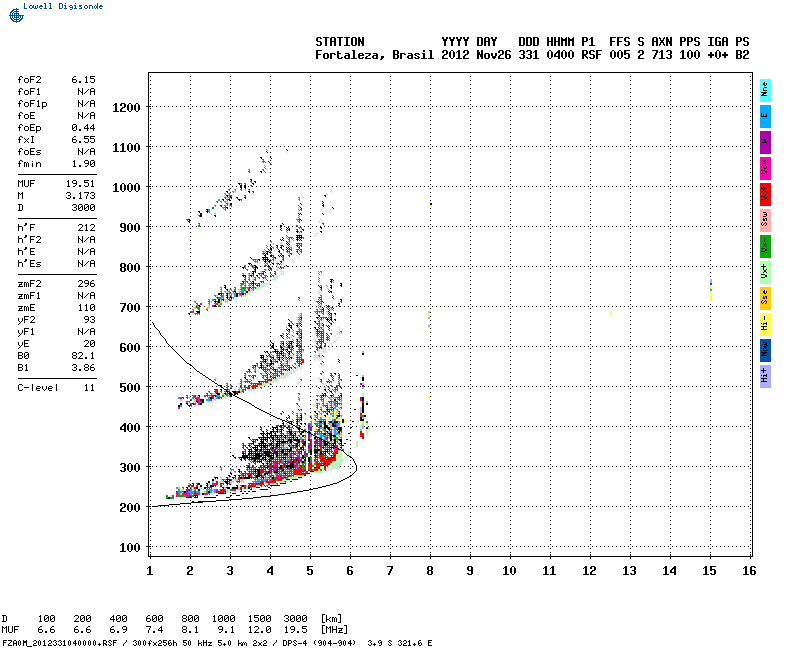Screen dimensions: 800x650
Task: Select the lavender Hi+ legend swatch
Action: (765, 377)
